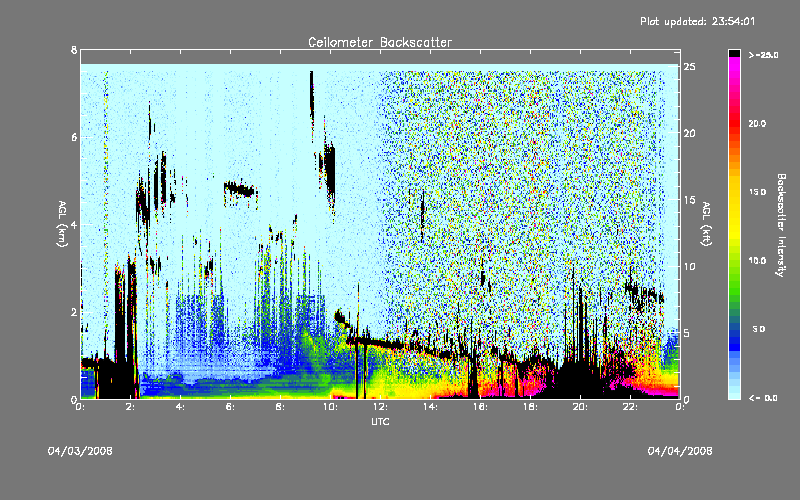
Task: Click the 15.0 colorbar tick label
Action: click(757, 192)
